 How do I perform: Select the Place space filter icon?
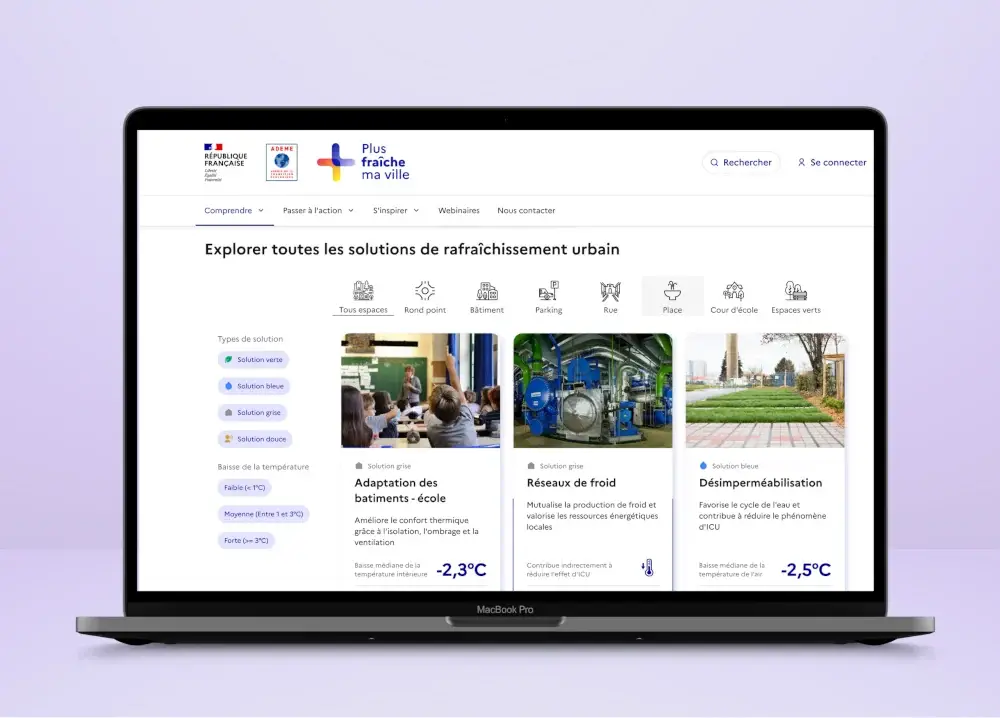coord(672,290)
